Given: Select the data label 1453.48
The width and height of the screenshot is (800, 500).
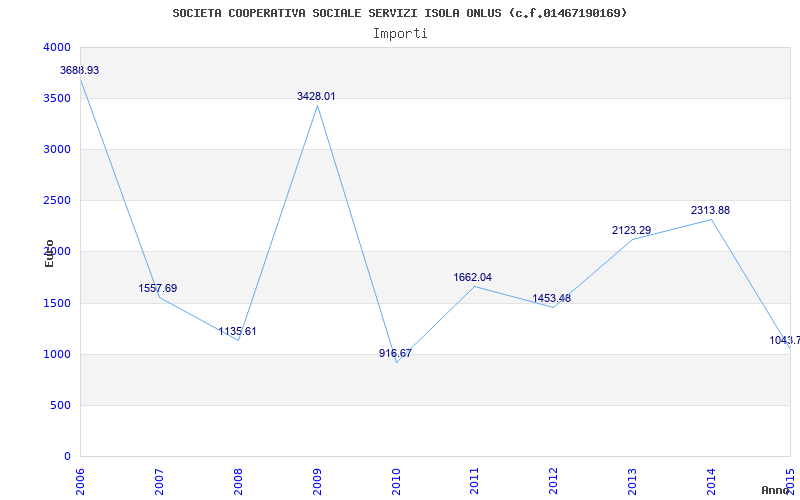Looking at the screenshot, I should tap(552, 298).
